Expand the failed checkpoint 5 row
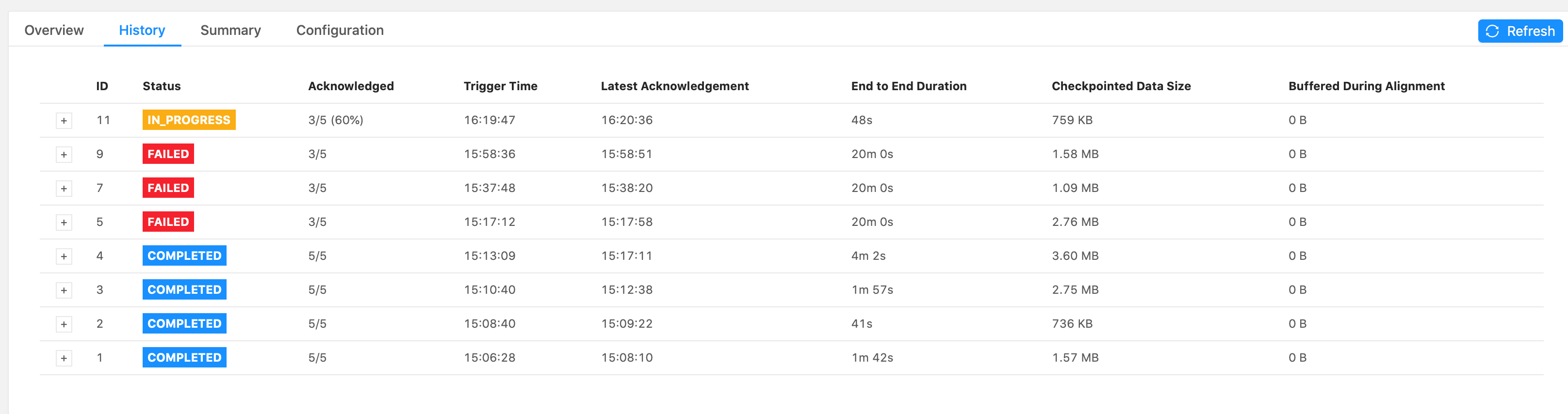 [64, 223]
